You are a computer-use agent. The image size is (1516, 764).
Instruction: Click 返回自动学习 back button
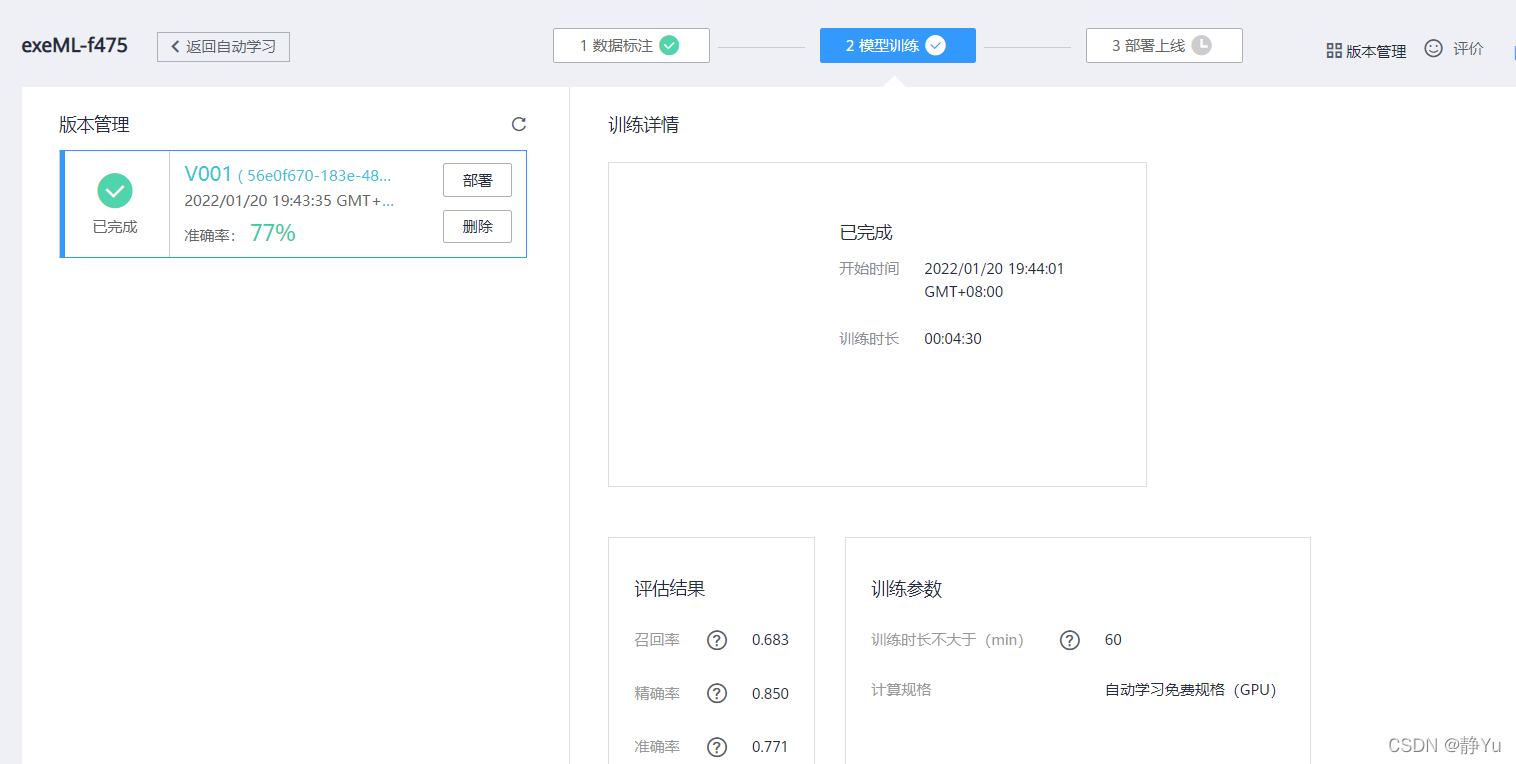(223, 46)
